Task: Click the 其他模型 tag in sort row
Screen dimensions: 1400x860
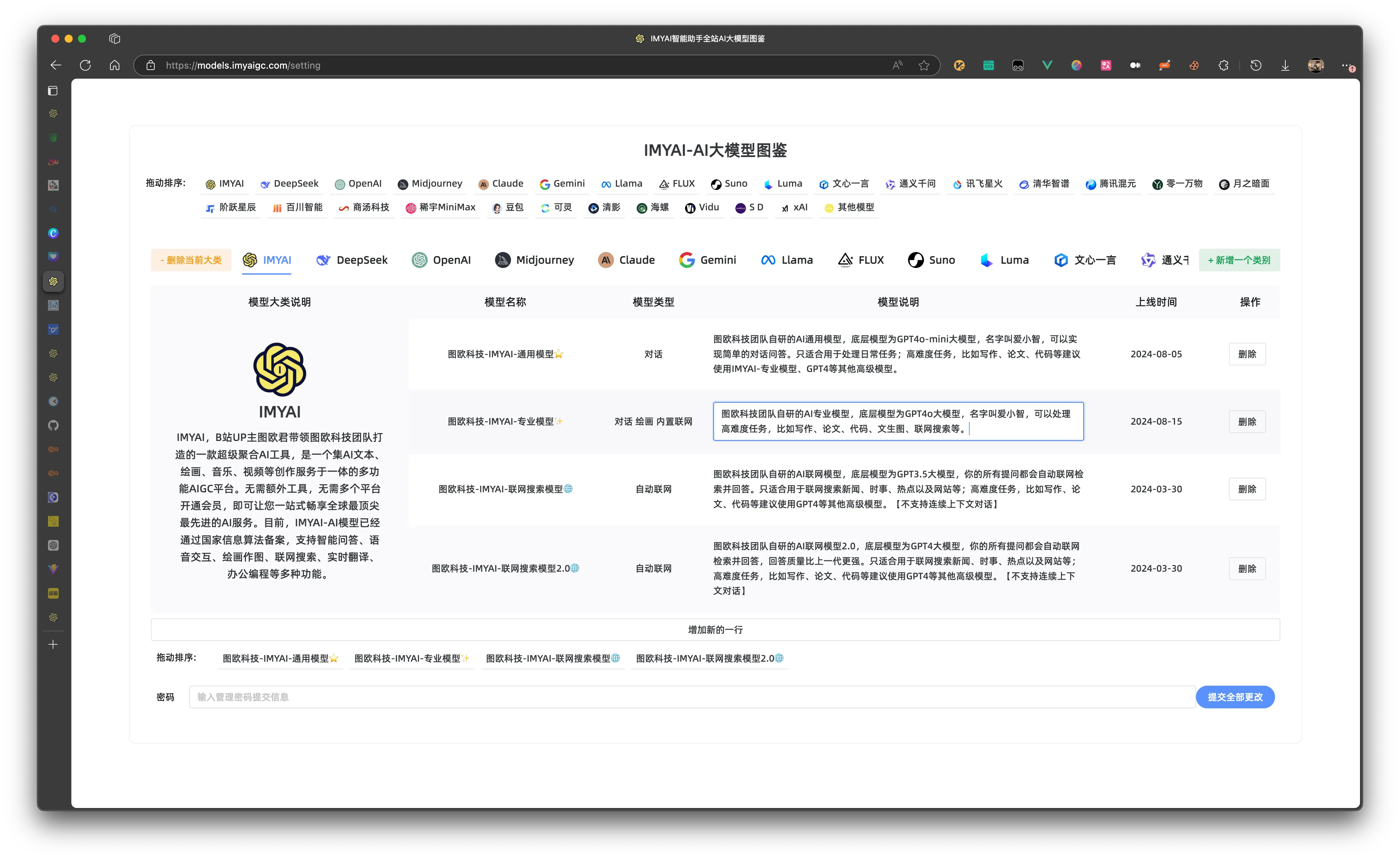Action: point(849,208)
